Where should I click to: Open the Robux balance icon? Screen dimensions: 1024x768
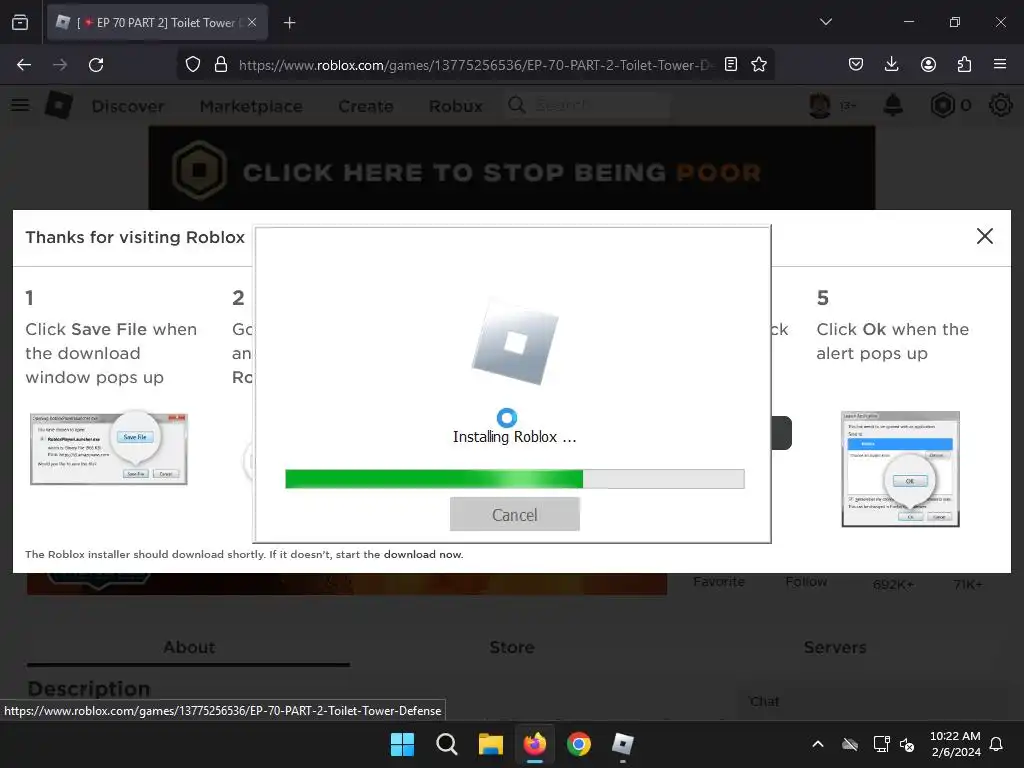point(942,105)
